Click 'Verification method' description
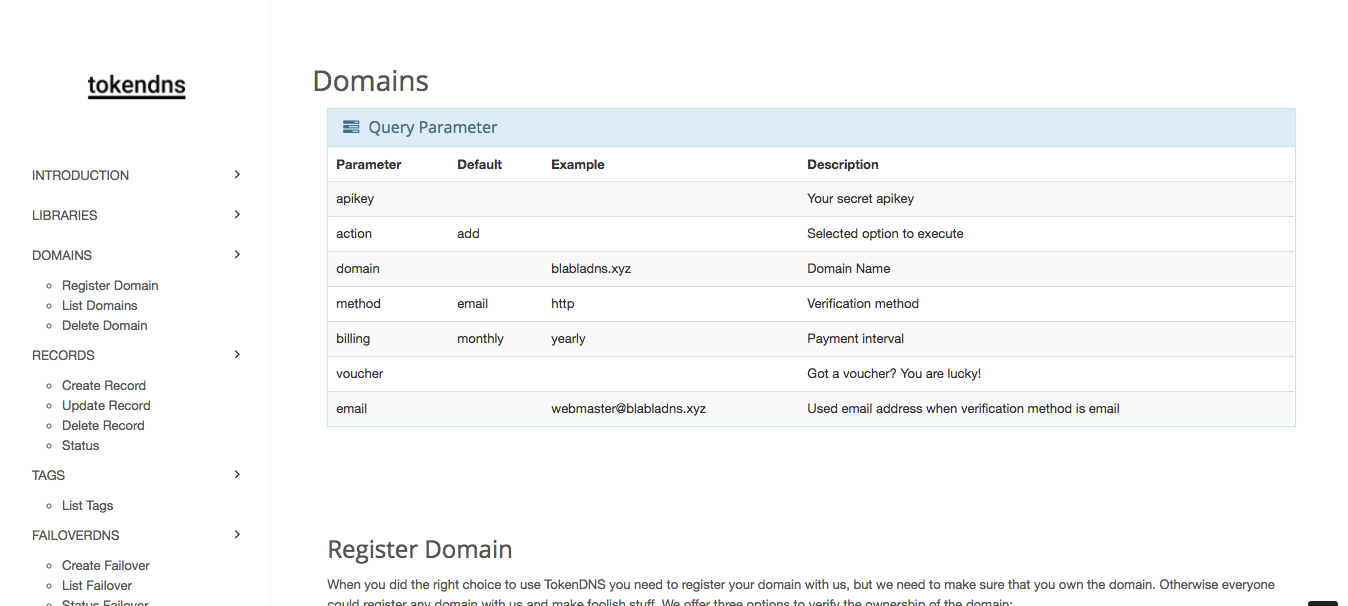 [863, 303]
